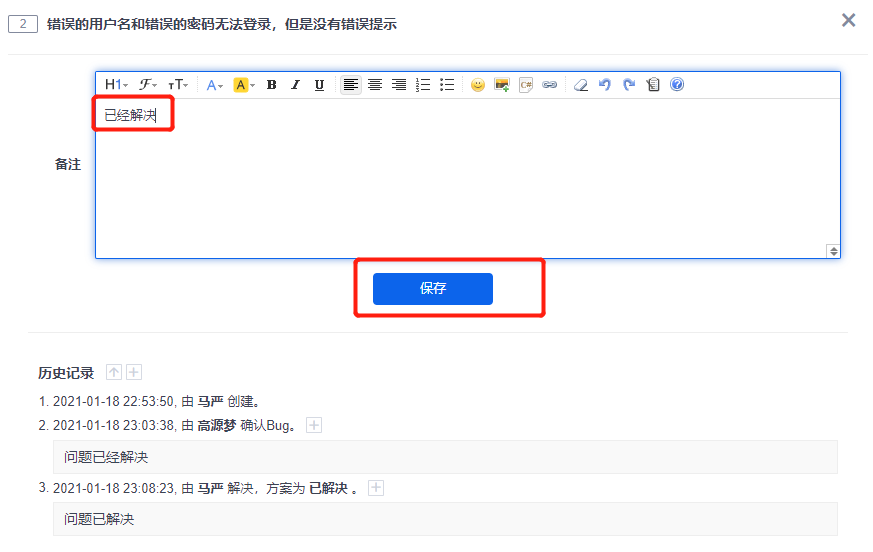Underline the selected text
Image resolution: width=873 pixels, height=552 pixels.
point(319,85)
